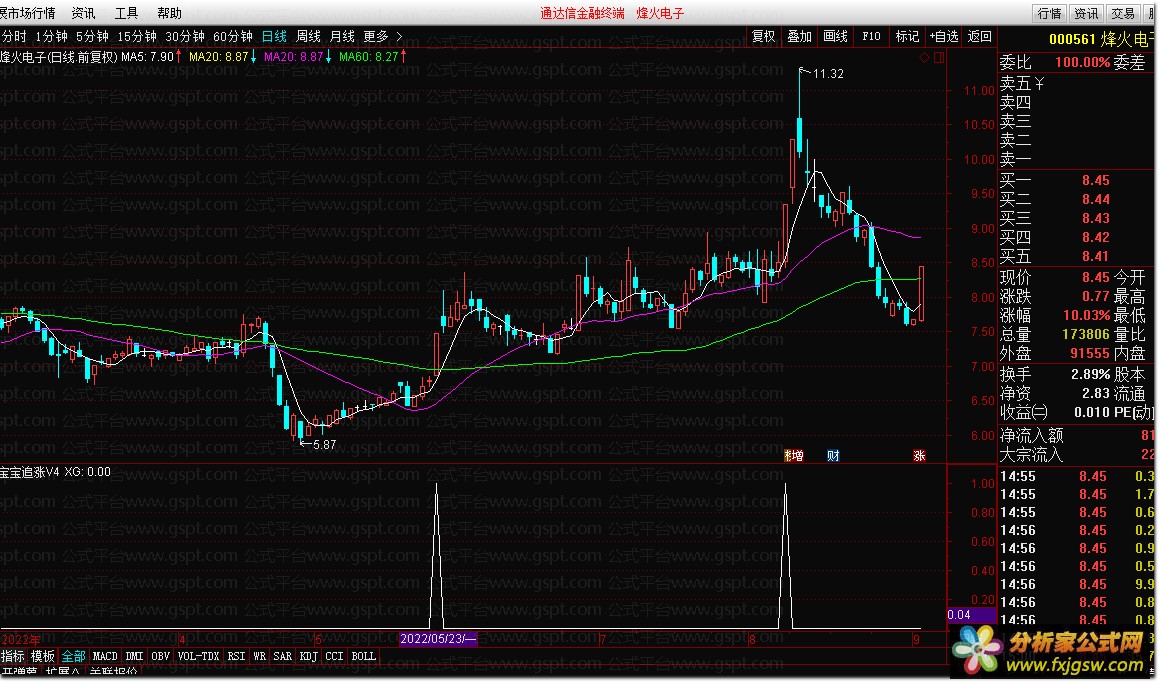Click the 资讯 button beside 交易
The width and height of the screenshot is (1160, 682).
[x=1086, y=13]
